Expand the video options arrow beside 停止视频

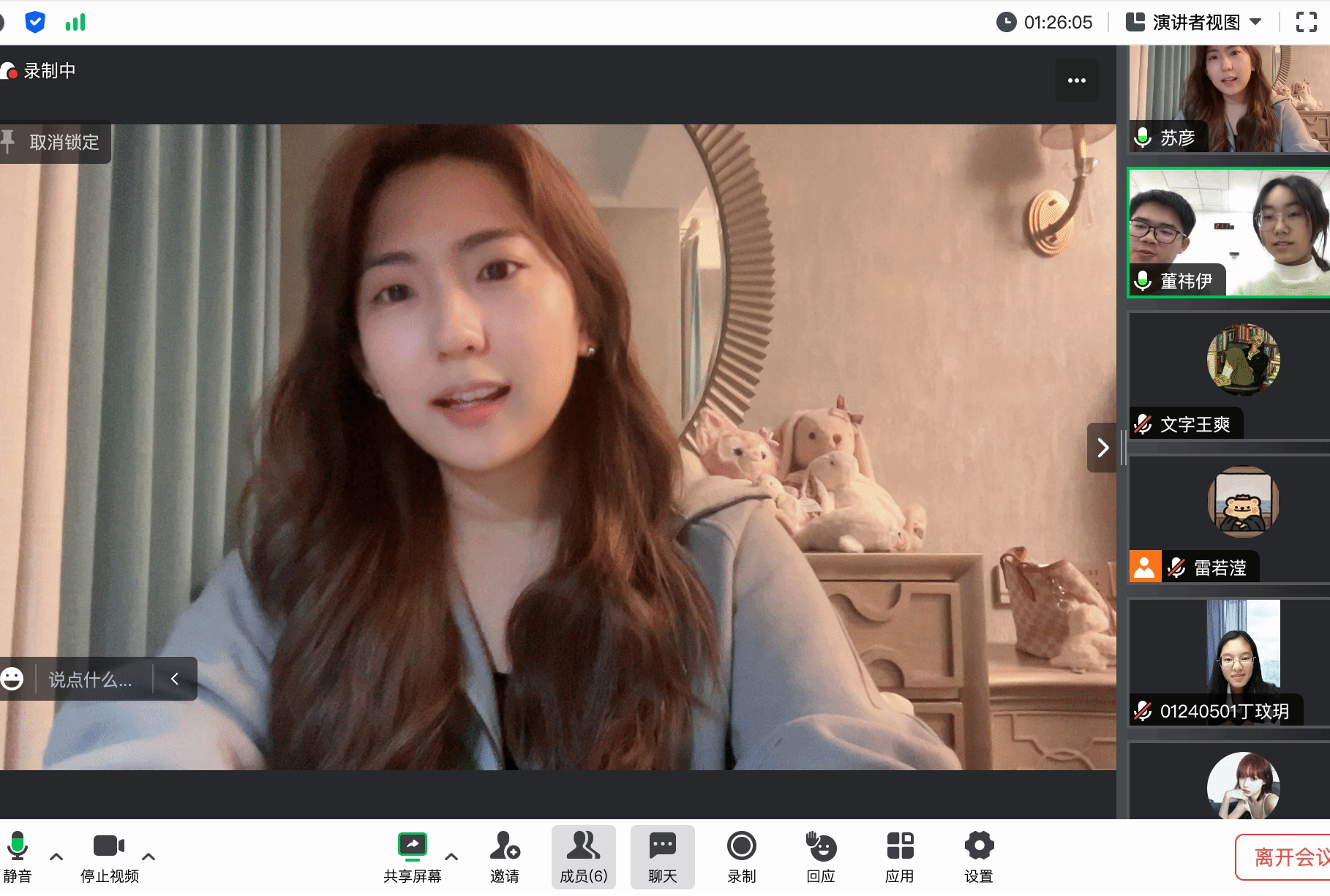coord(149,857)
